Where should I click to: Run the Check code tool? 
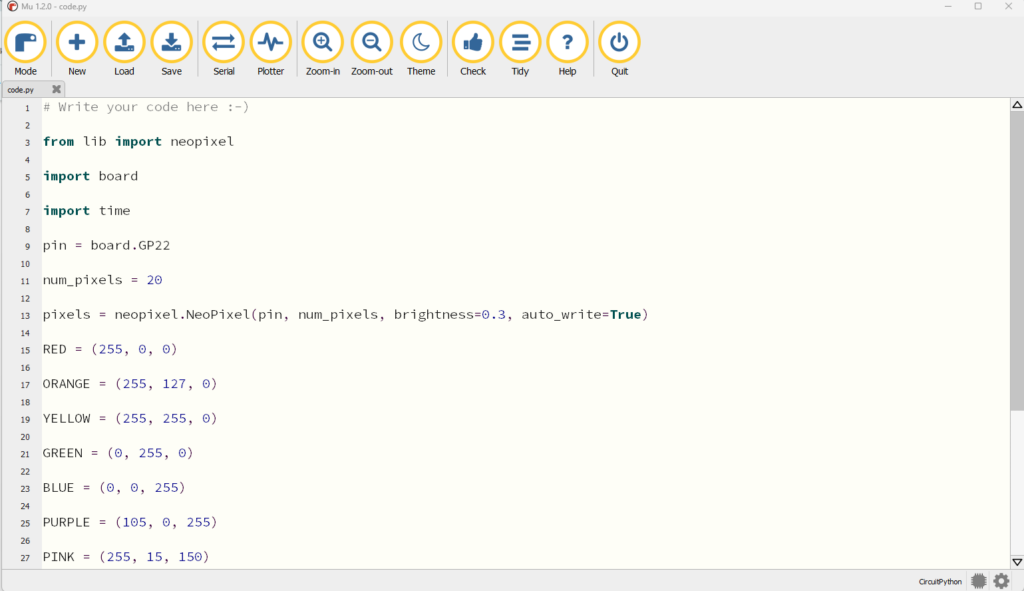[473, 43]
